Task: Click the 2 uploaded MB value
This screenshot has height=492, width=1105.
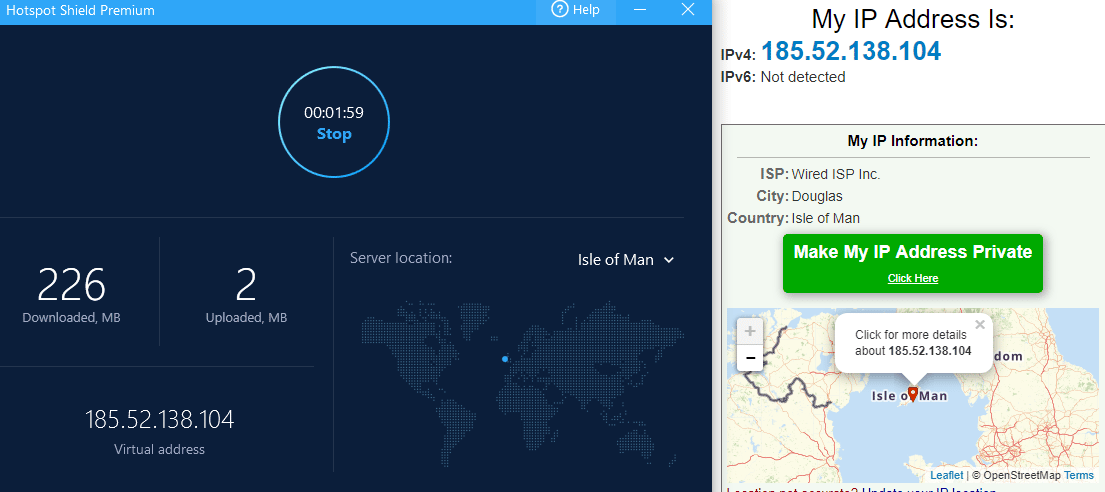Action: (246, 285)
